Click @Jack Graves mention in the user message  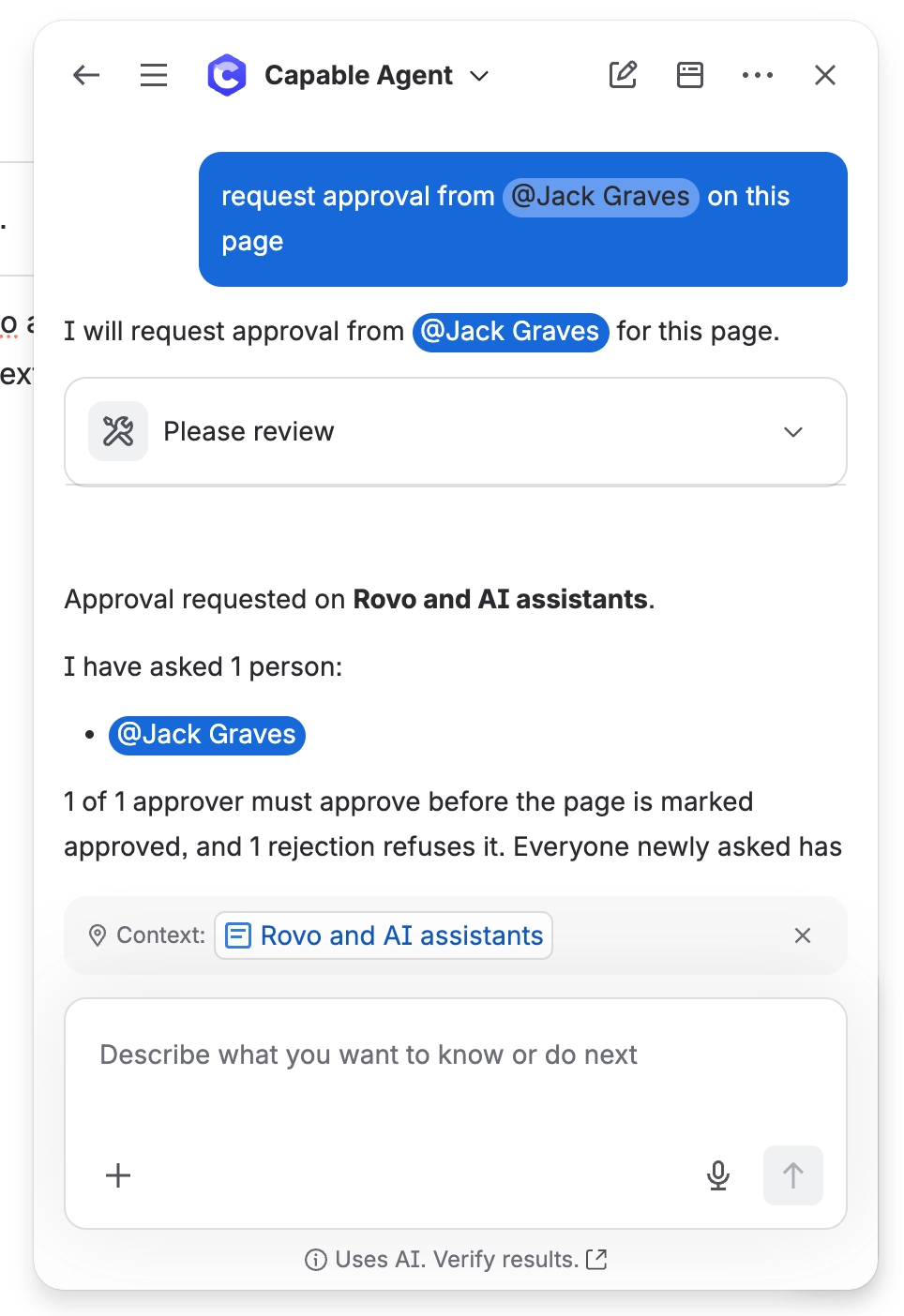point(601,197)
